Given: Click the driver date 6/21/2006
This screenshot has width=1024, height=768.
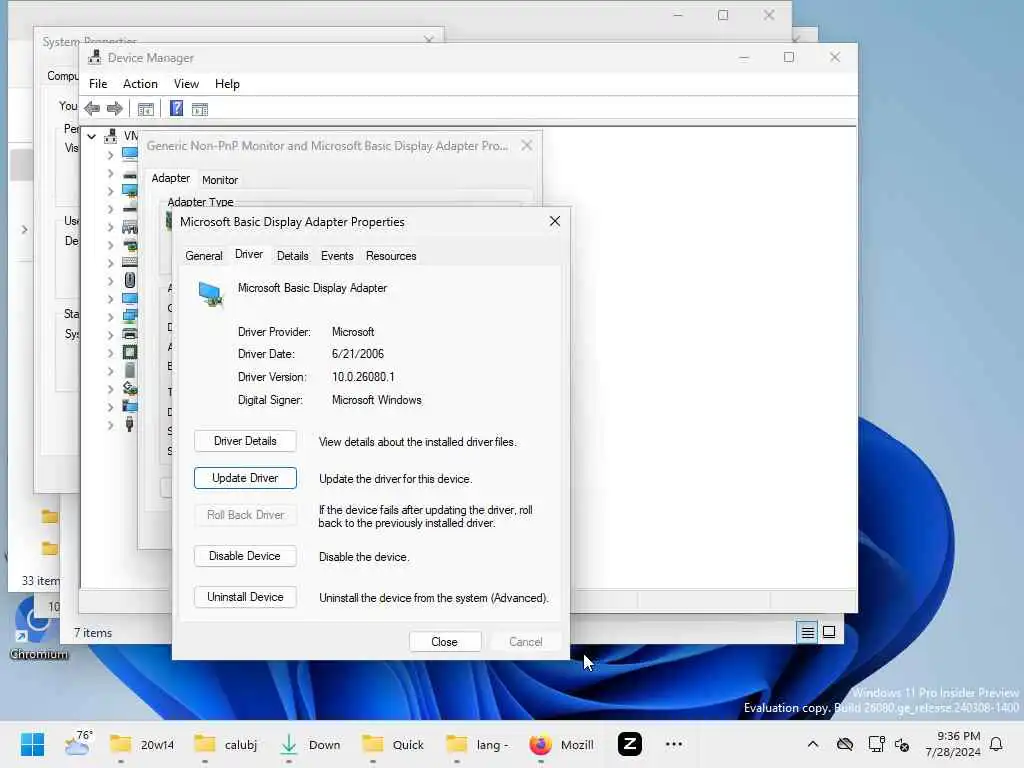Looking at the screenshot, I should pyautogui.click(x=358, y=354).
